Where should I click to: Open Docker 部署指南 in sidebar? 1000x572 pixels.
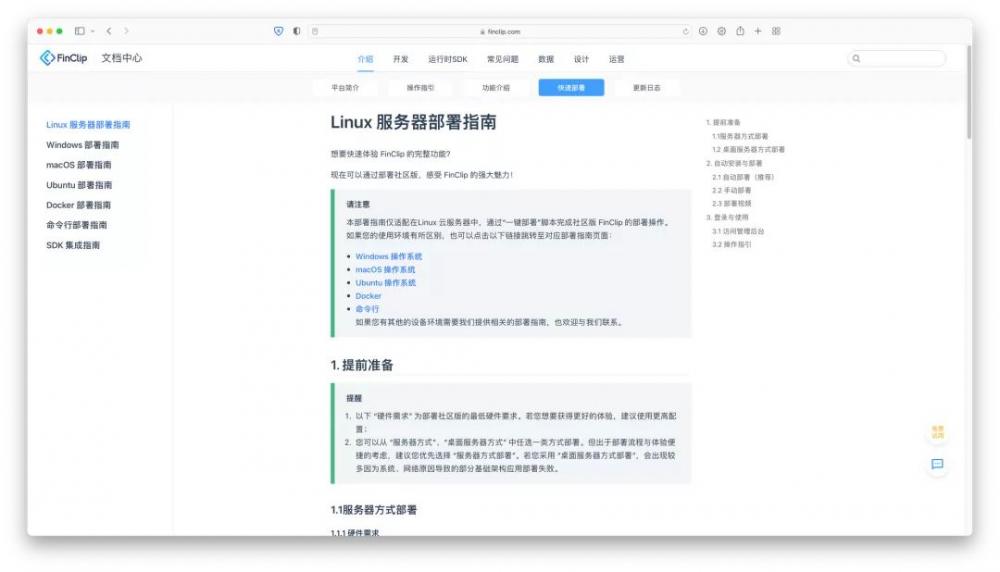tap(78, 205)
